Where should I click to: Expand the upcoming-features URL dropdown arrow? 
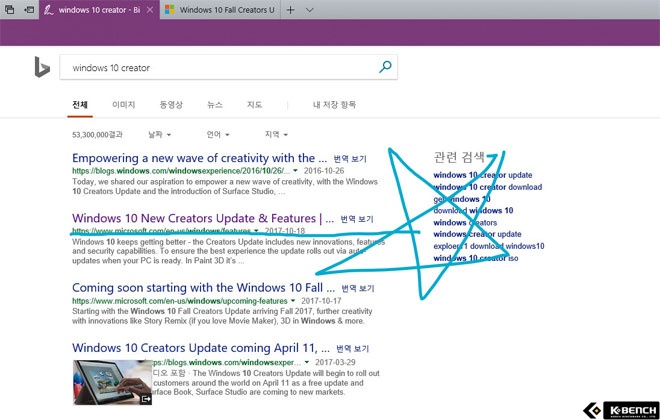293,301
